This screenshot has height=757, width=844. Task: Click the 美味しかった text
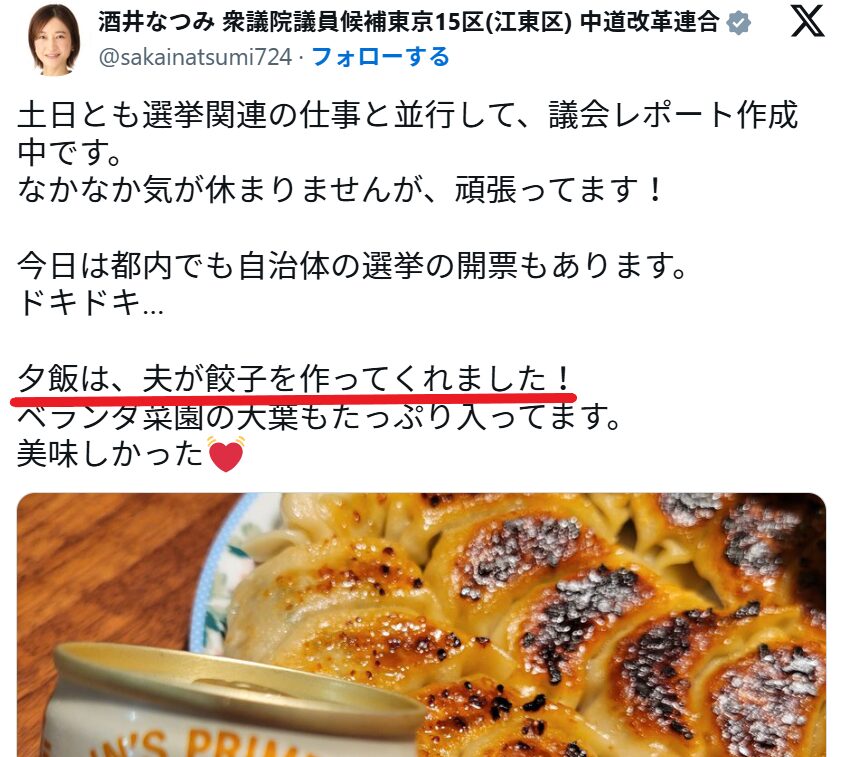pos(110,454)
